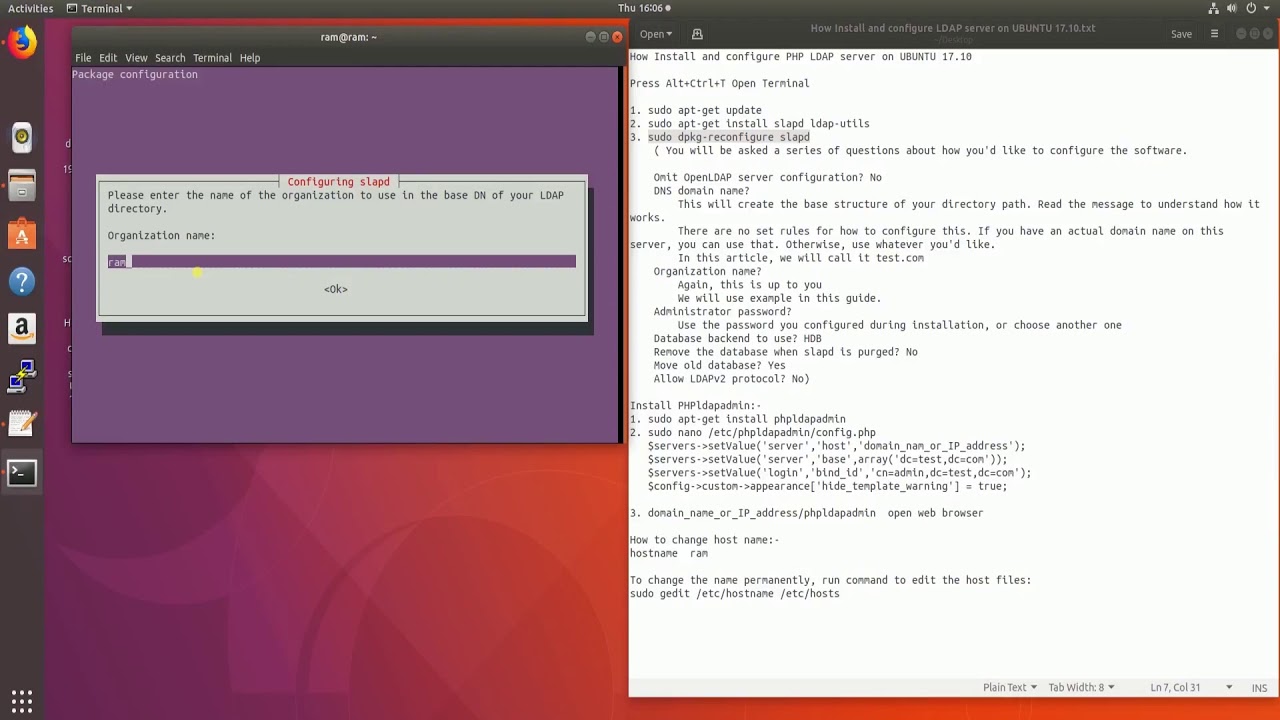Open the Plain Text language dropdown
This screenshot has height=720, width=1280.
pos(1009,688)
